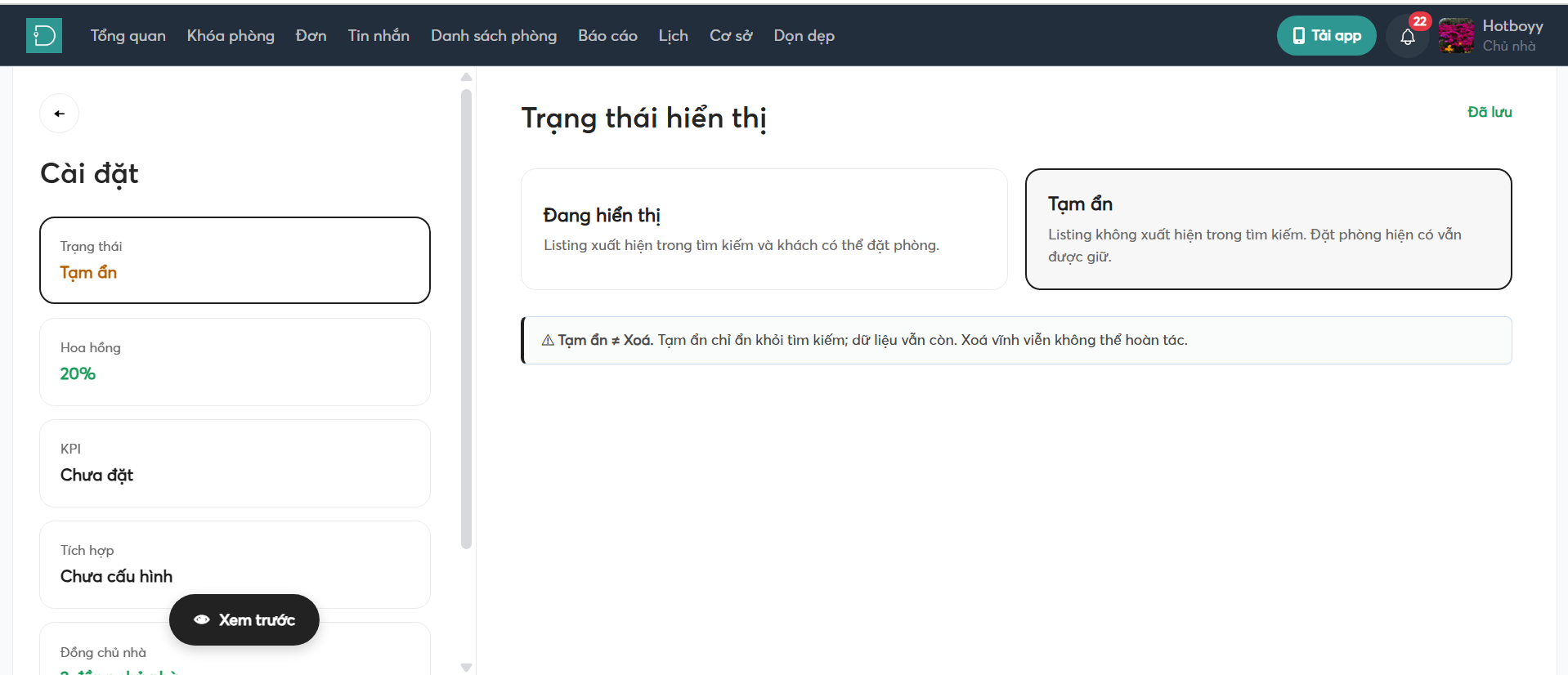Image resolution: width=1568 pixels, height=675 pixels.
Task: Open the Báo cáo menu
Action: (607, 36)
